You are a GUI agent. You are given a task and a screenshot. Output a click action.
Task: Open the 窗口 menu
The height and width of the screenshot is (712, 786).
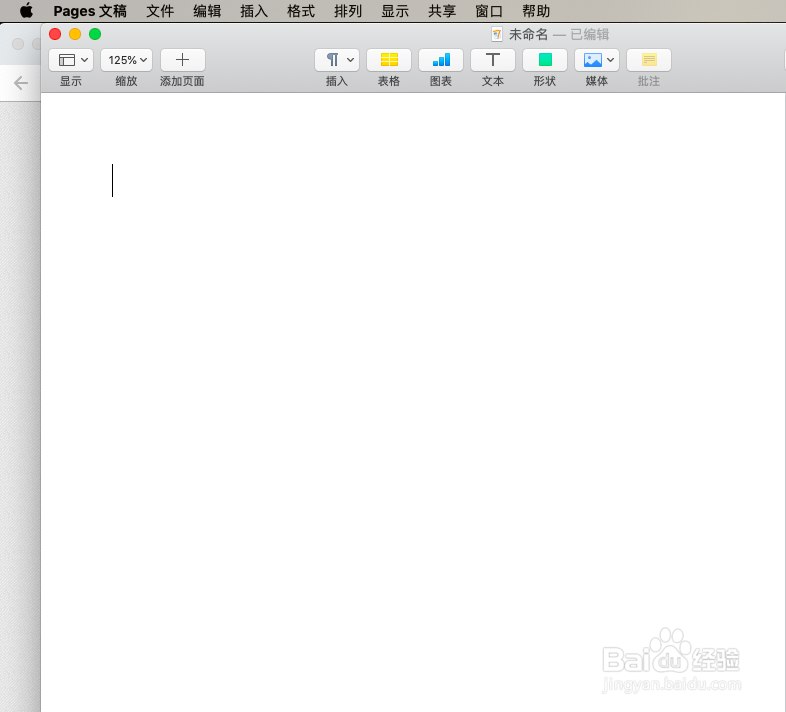[489, 11]
